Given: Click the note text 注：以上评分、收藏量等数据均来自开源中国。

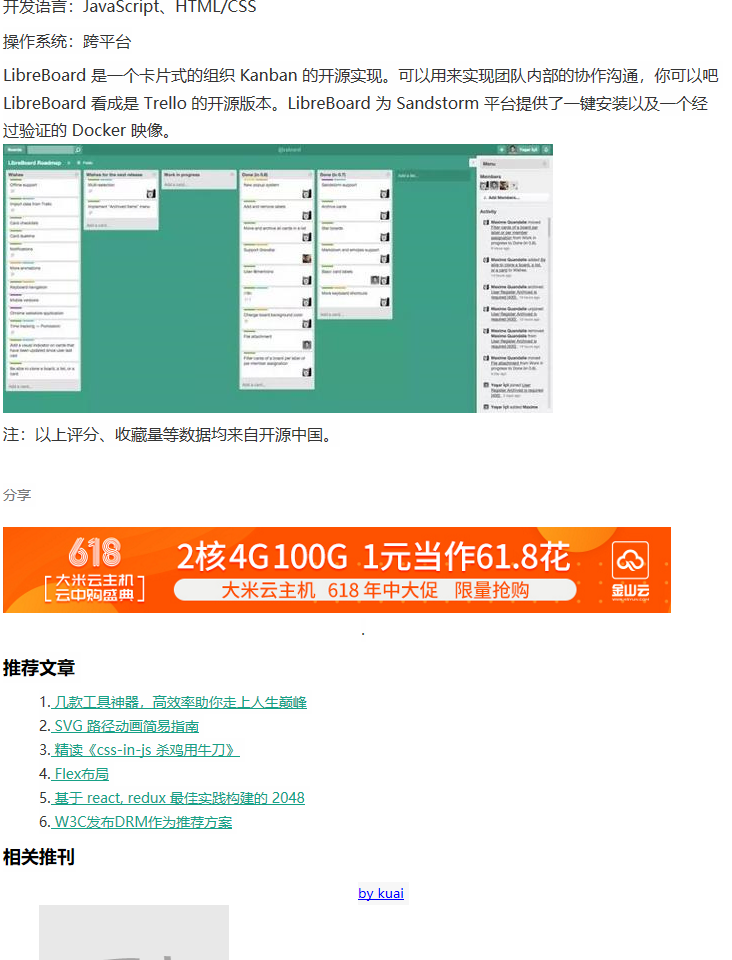Looking at the screenshot, I should (170, 435).
